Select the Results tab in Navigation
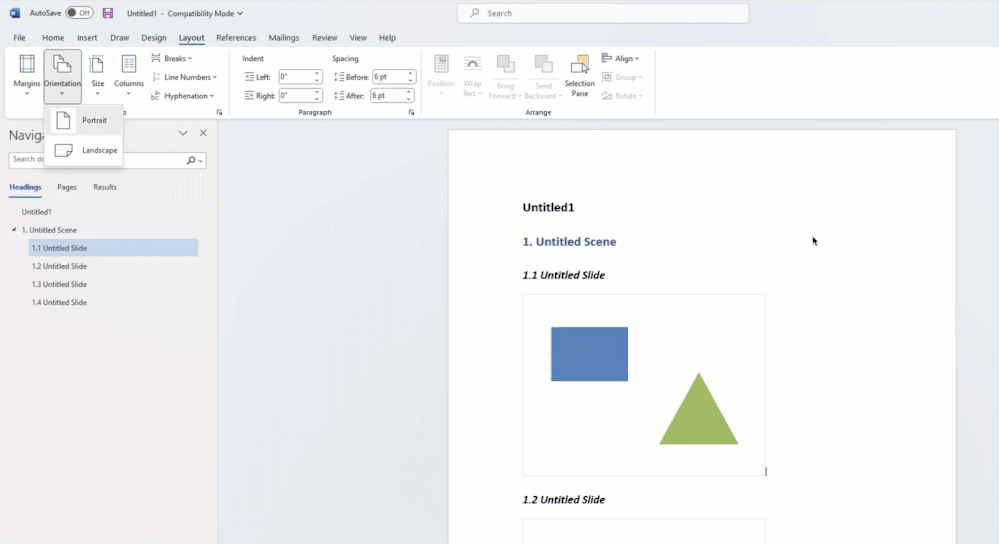 pyautogui.click(x=104, y=187)
